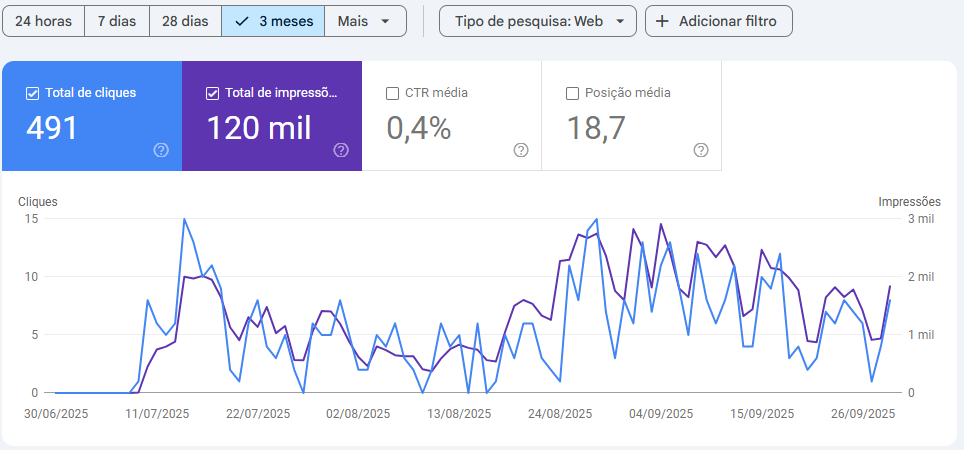
Task: Choose the 28 dias date range
Action: (x=185, y=21)
